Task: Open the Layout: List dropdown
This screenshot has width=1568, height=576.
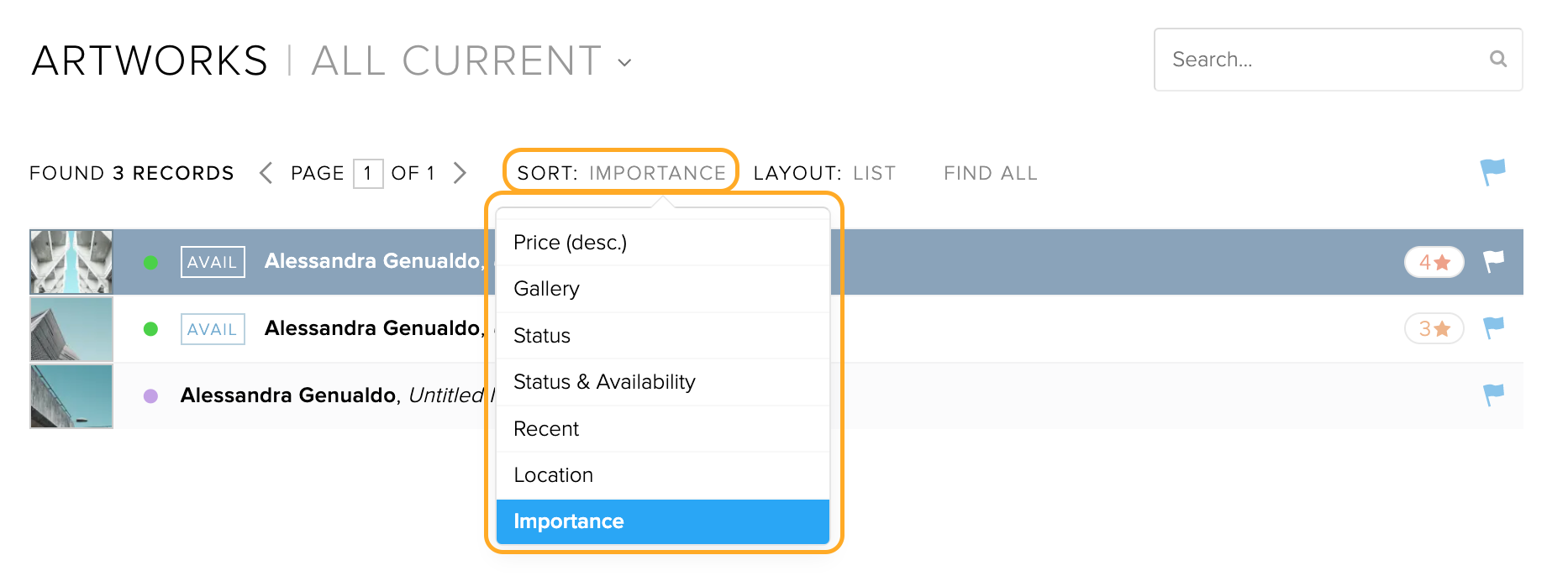Action: 824,173
